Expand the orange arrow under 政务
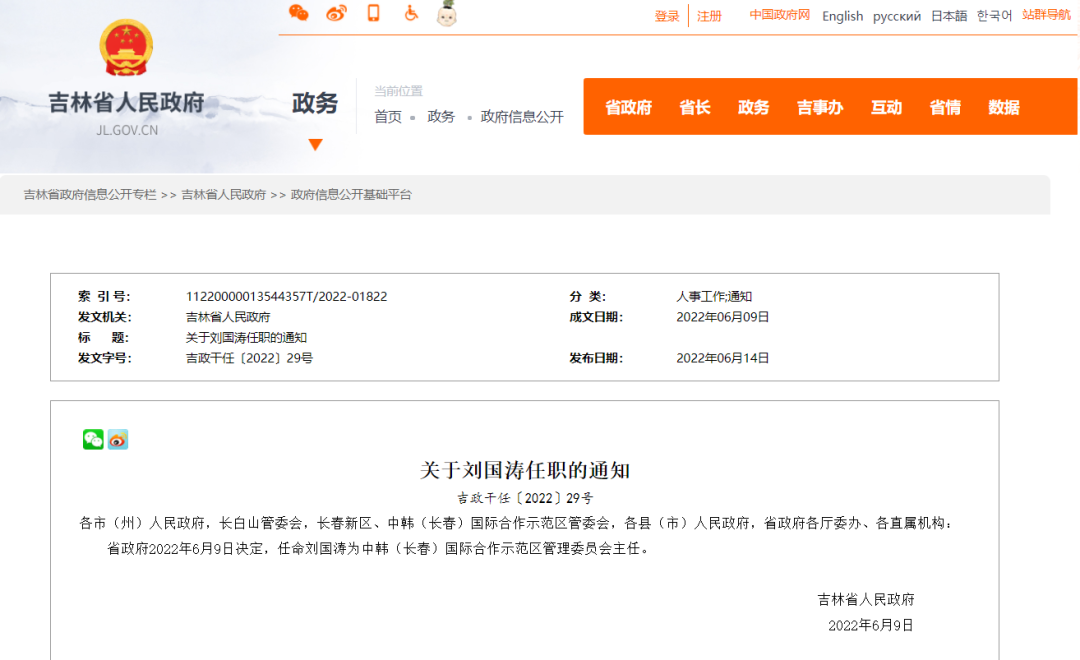Viewport: 1080px width, 660px height. [x=315, y=144]
